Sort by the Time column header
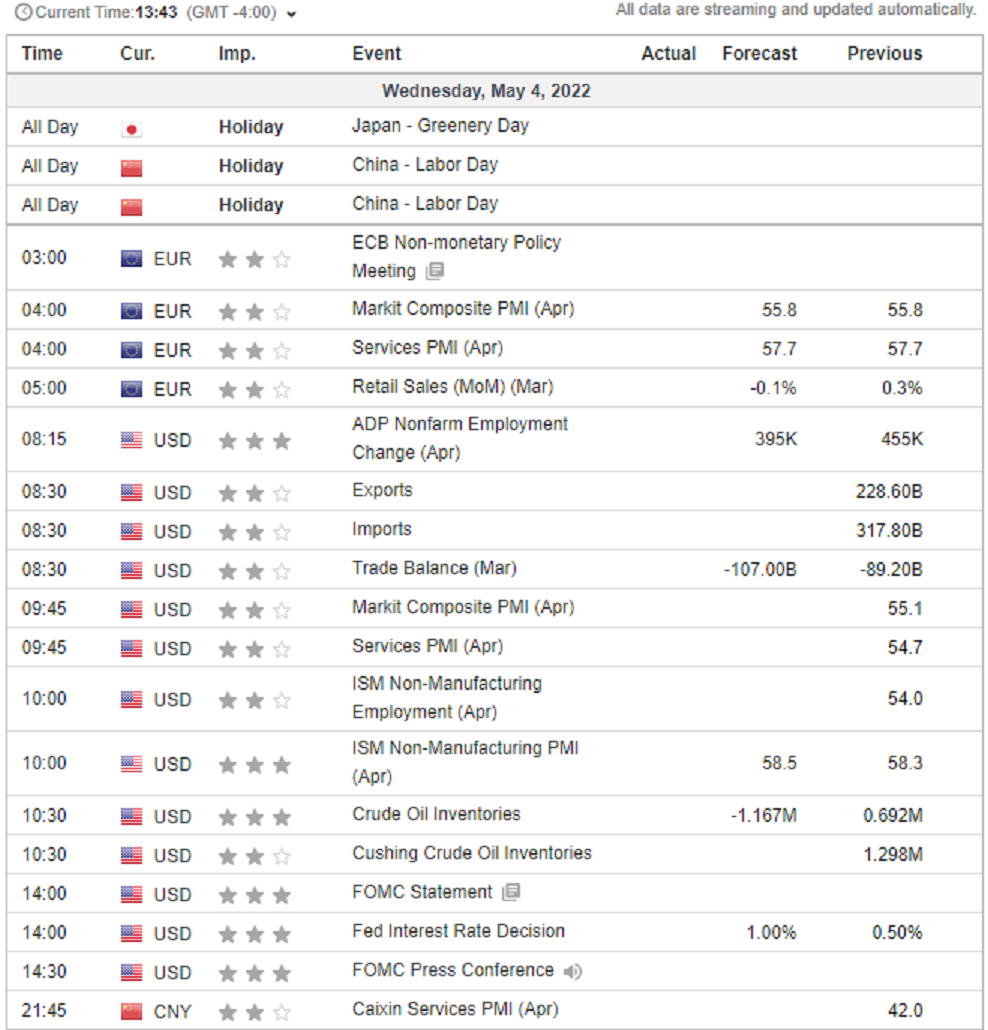The width and height of the screenshot is (988, 1030). [x=42, y=54]
